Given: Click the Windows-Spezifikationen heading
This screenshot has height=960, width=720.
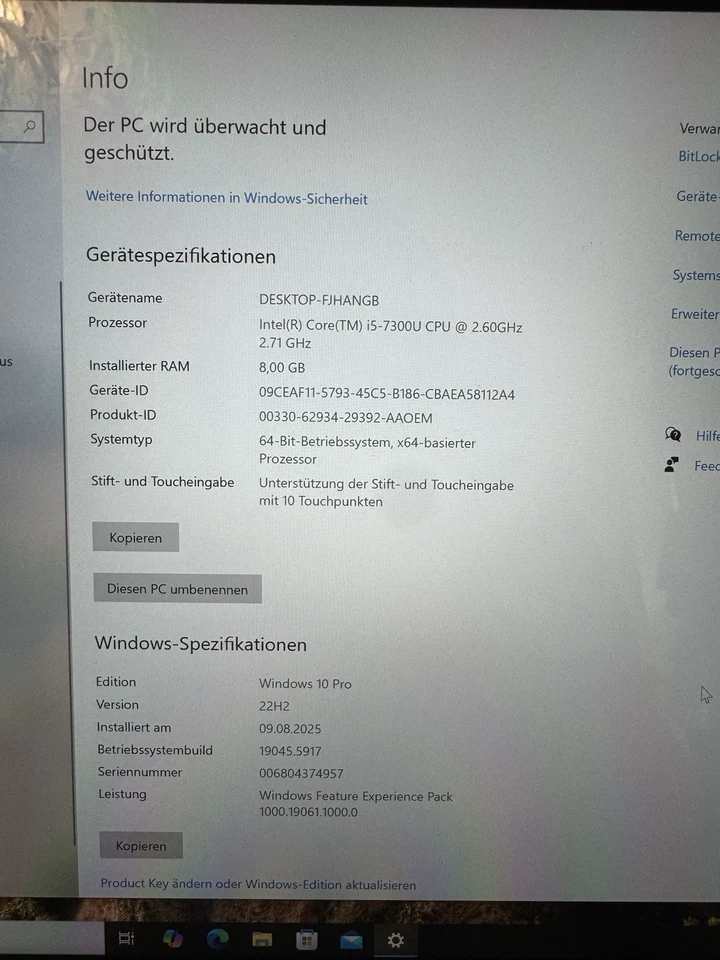Looking at the screenshot, I should 201,643.
